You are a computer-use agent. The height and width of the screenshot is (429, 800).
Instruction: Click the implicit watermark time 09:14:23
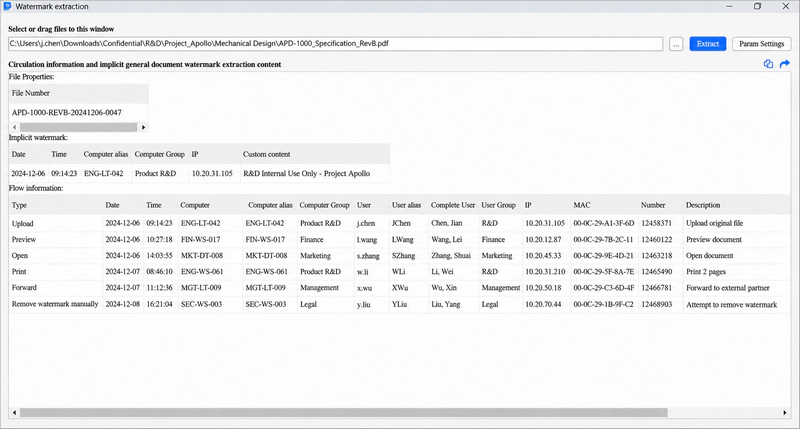[x=64, y=173]
